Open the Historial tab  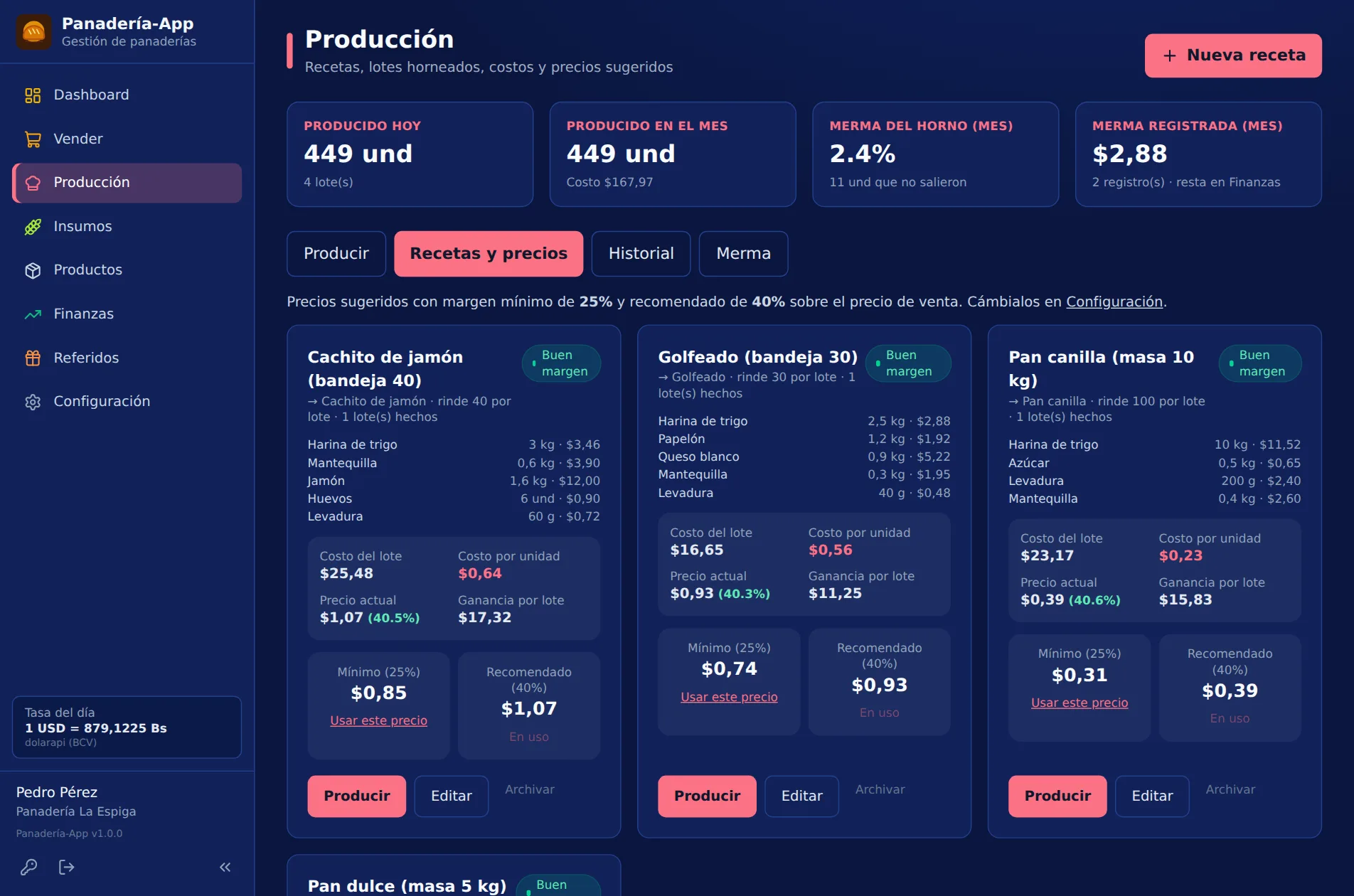641,254
